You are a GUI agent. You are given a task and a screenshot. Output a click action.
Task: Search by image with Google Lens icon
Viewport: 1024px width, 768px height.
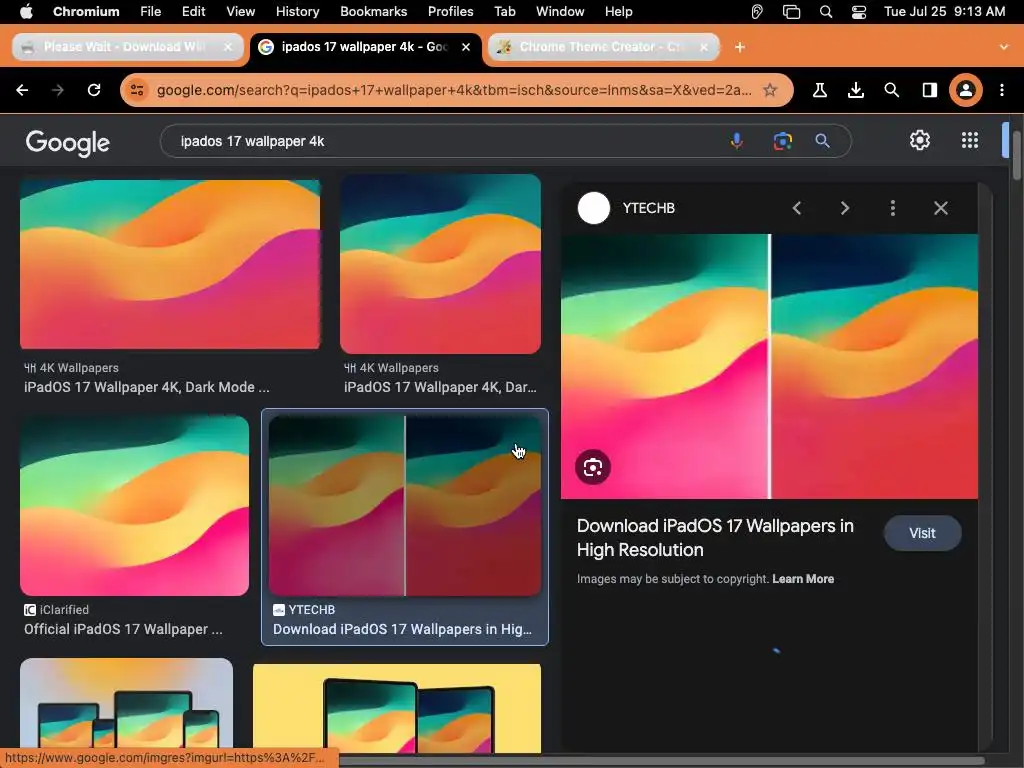782,141
